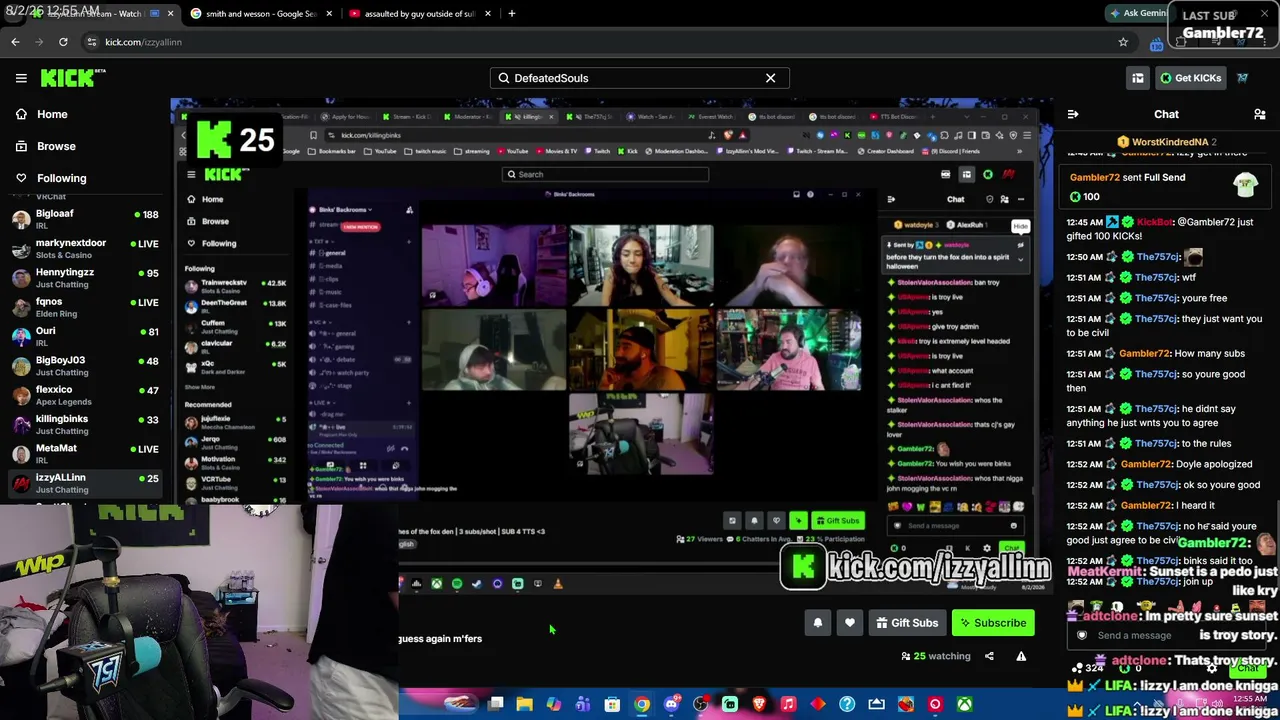
Task: Close the assaulted by guy YouTube tab
Action: [488, 14]
